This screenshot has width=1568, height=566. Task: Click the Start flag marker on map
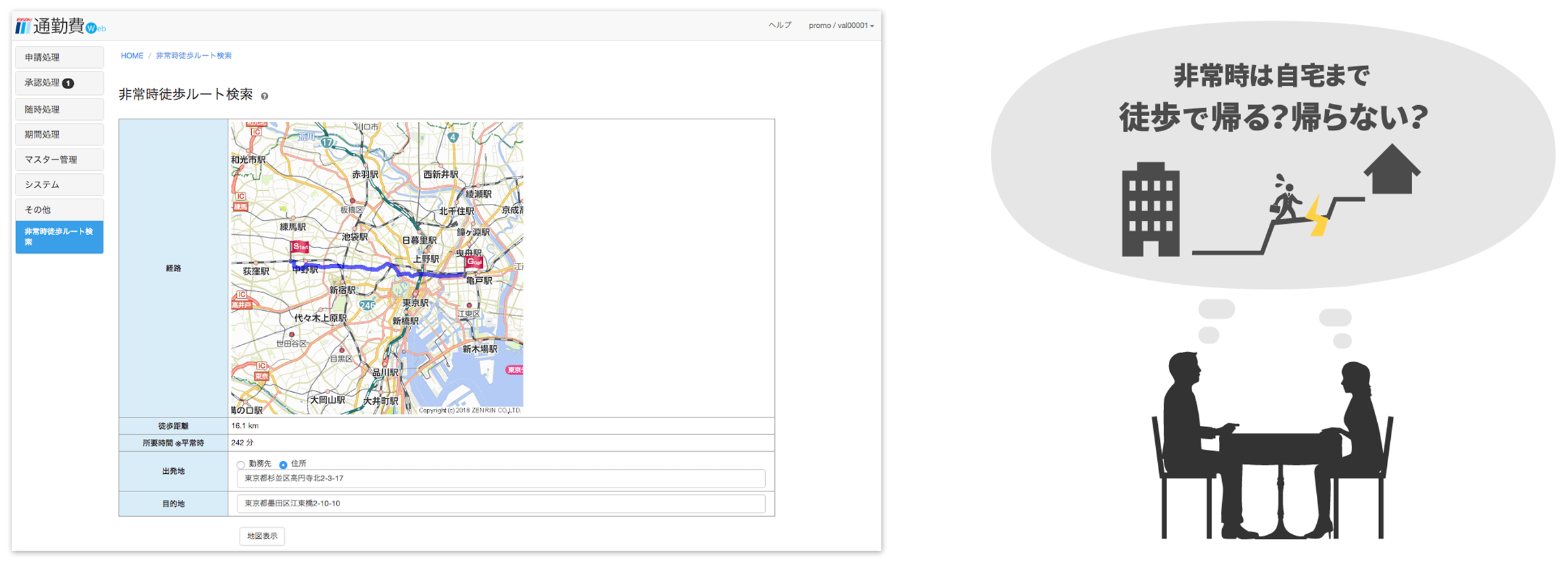pyautogui.click(x=300, y=247)
